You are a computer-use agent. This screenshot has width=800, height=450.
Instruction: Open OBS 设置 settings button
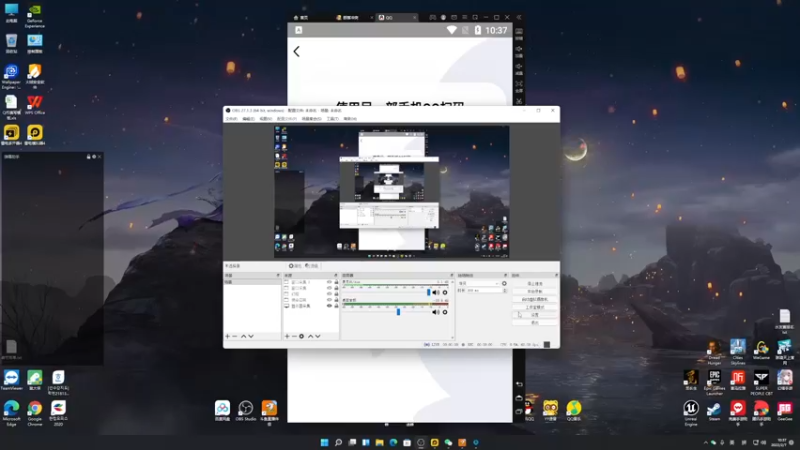point(535,315)
